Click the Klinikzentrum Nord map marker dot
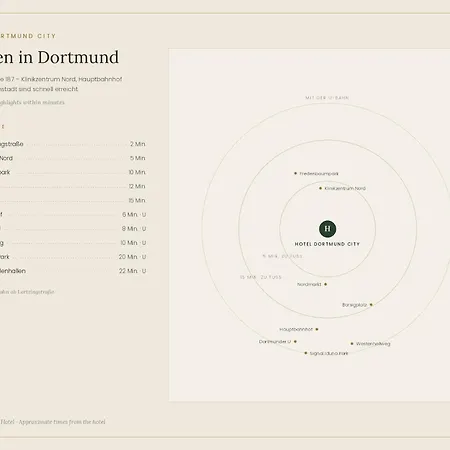 (x=320, y=188)
